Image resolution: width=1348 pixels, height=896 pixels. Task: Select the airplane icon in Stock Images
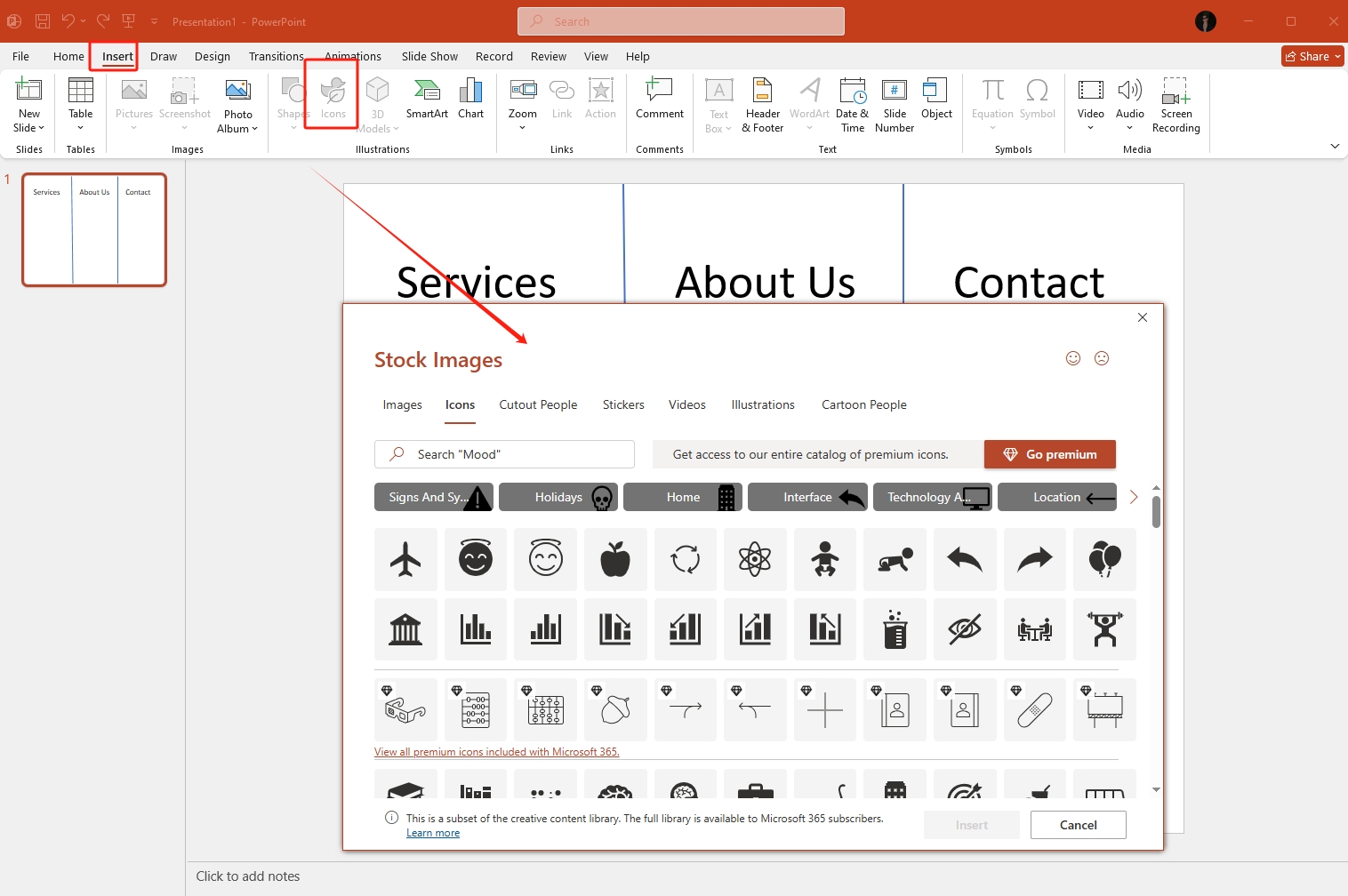(x=405, y=559)
